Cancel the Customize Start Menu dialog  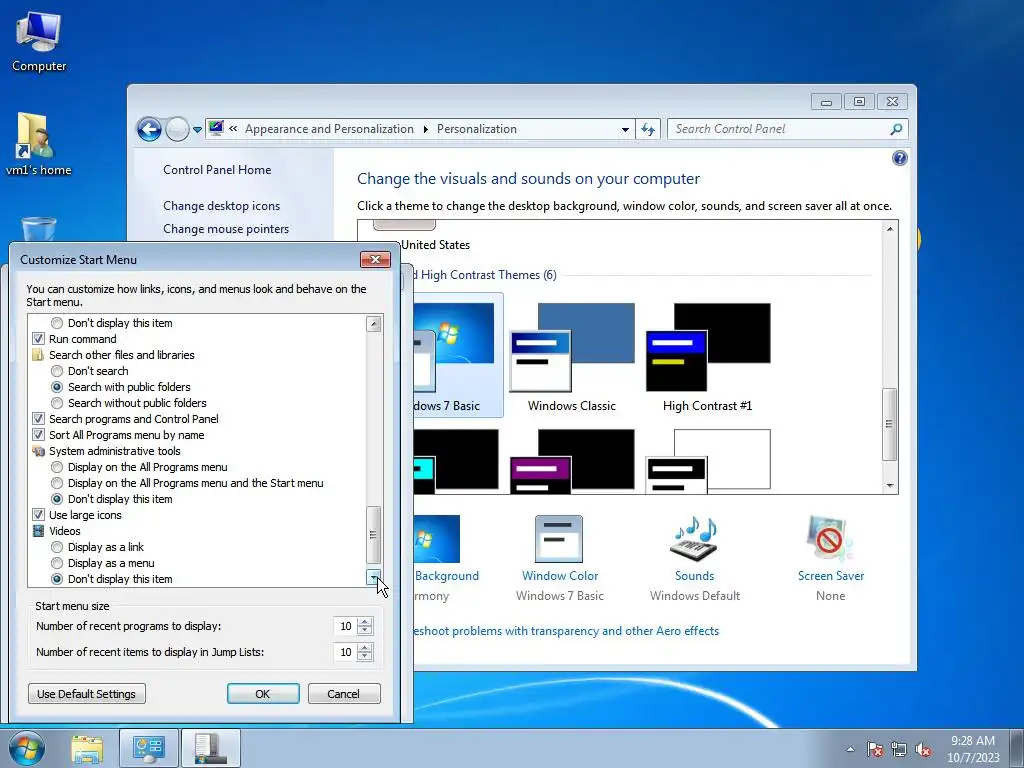(344, 694)
